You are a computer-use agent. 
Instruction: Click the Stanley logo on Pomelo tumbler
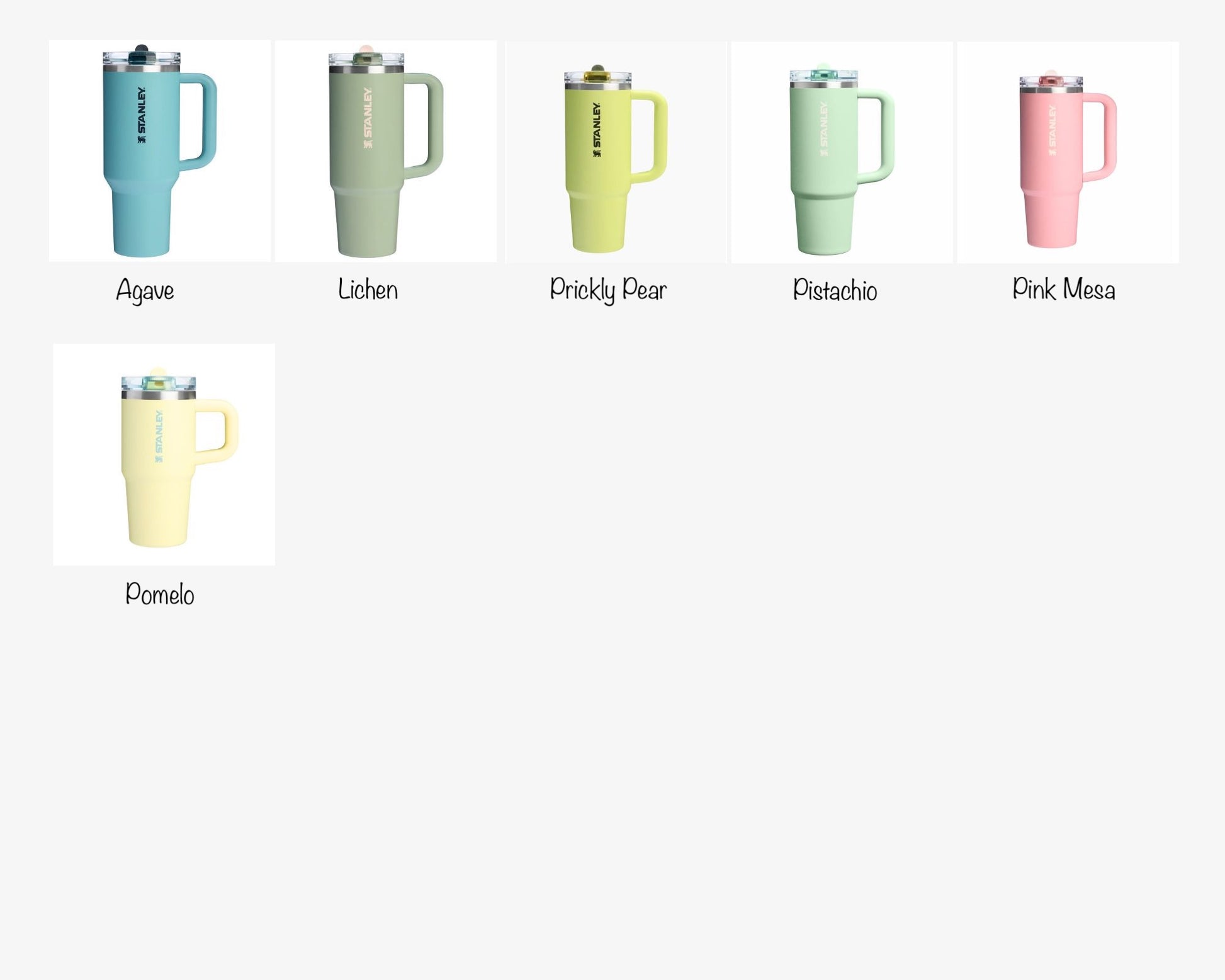[159, 437]
